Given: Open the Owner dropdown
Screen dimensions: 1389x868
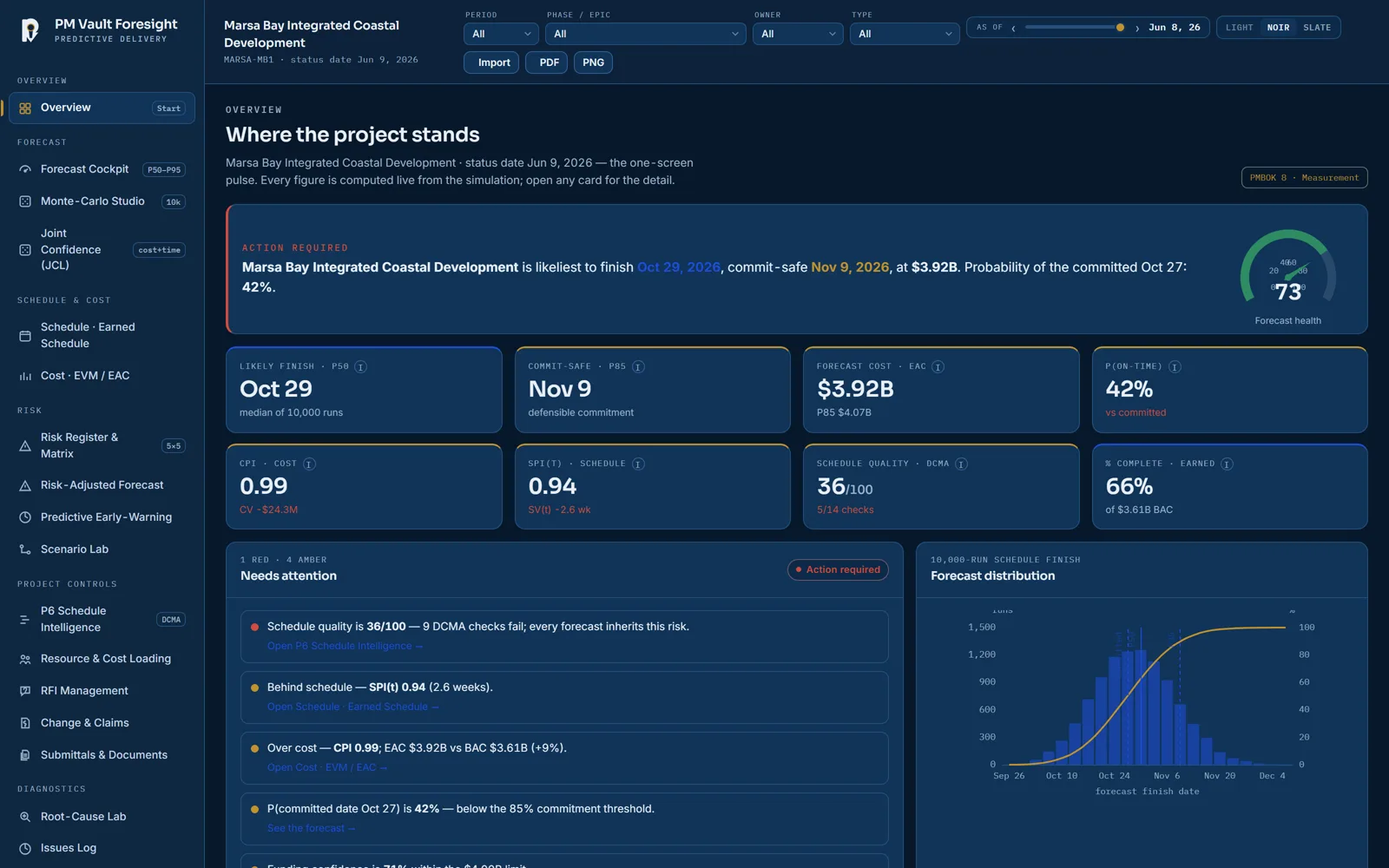Looking at the screenshot, I should pos(798,34).
